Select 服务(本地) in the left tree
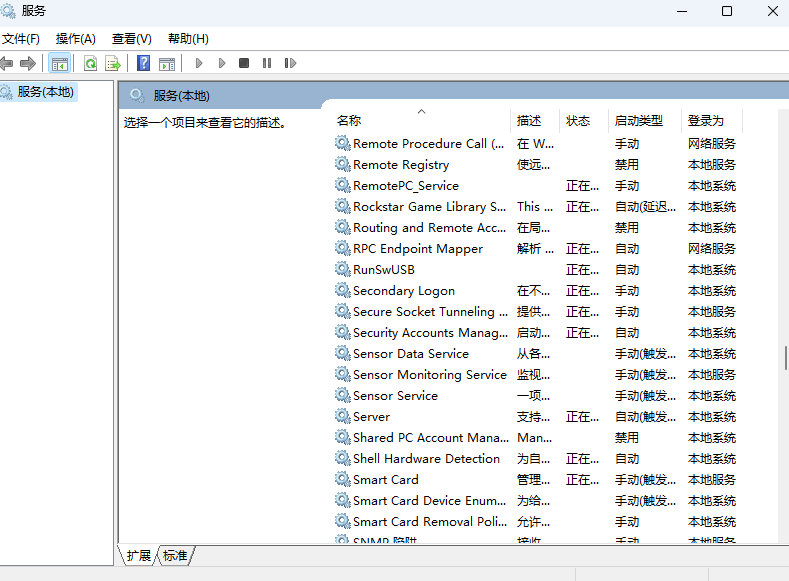 pyautogui.click(x=45, y=92)
